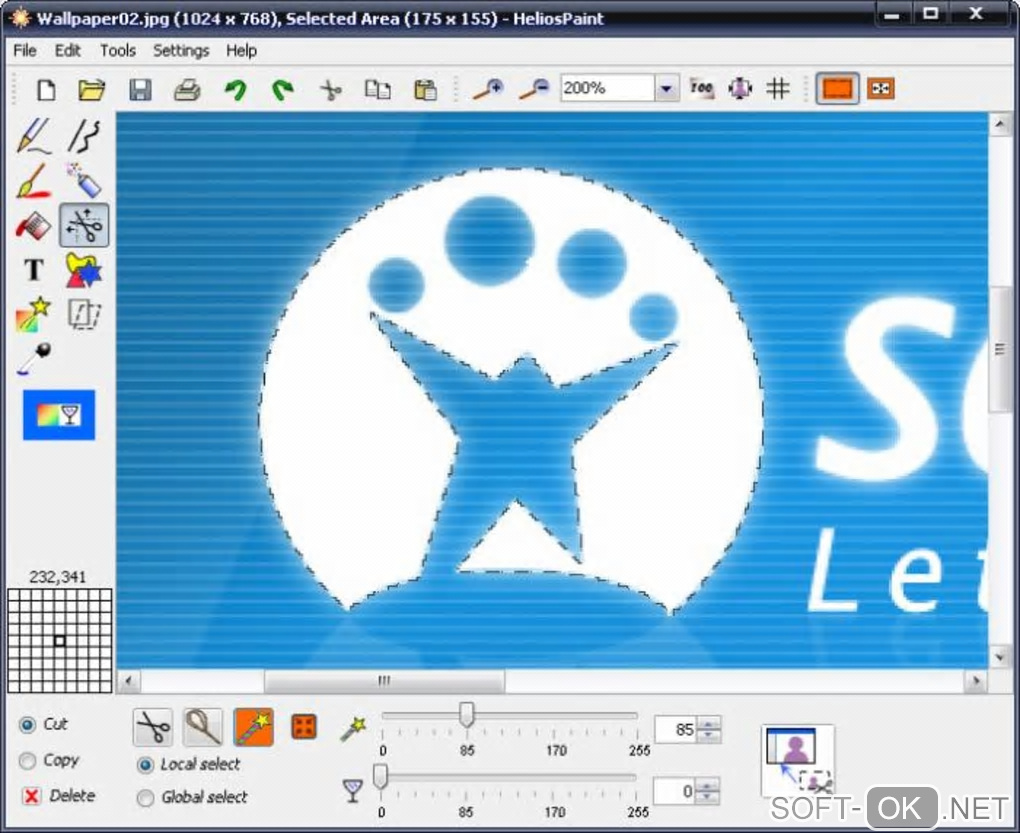Image resolution: width=1020 pixels, height=833 pixels.
Task: Click the pixel magnifier grid preview
Action: pos(59,641)
